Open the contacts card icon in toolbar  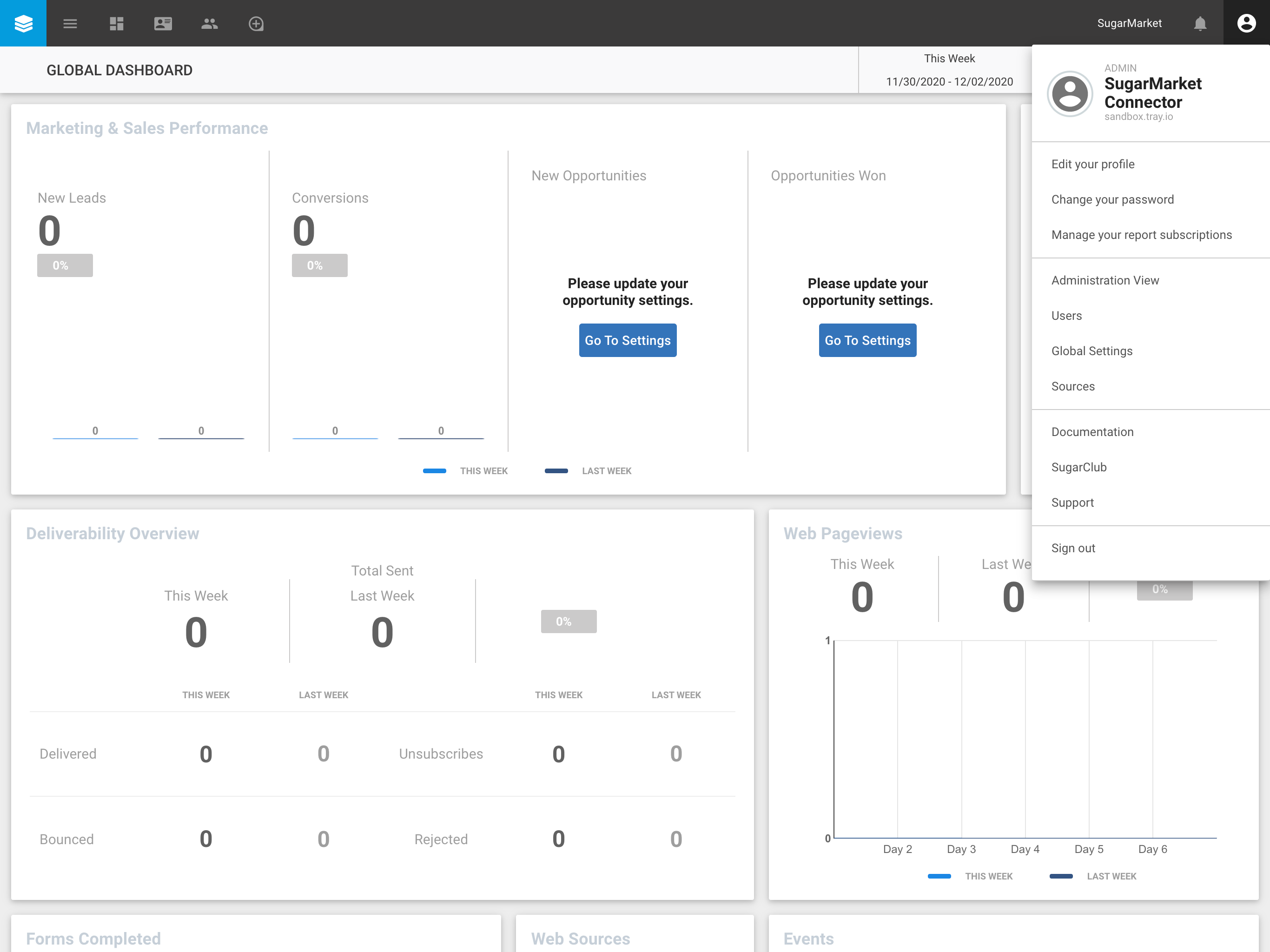point(163,24)
